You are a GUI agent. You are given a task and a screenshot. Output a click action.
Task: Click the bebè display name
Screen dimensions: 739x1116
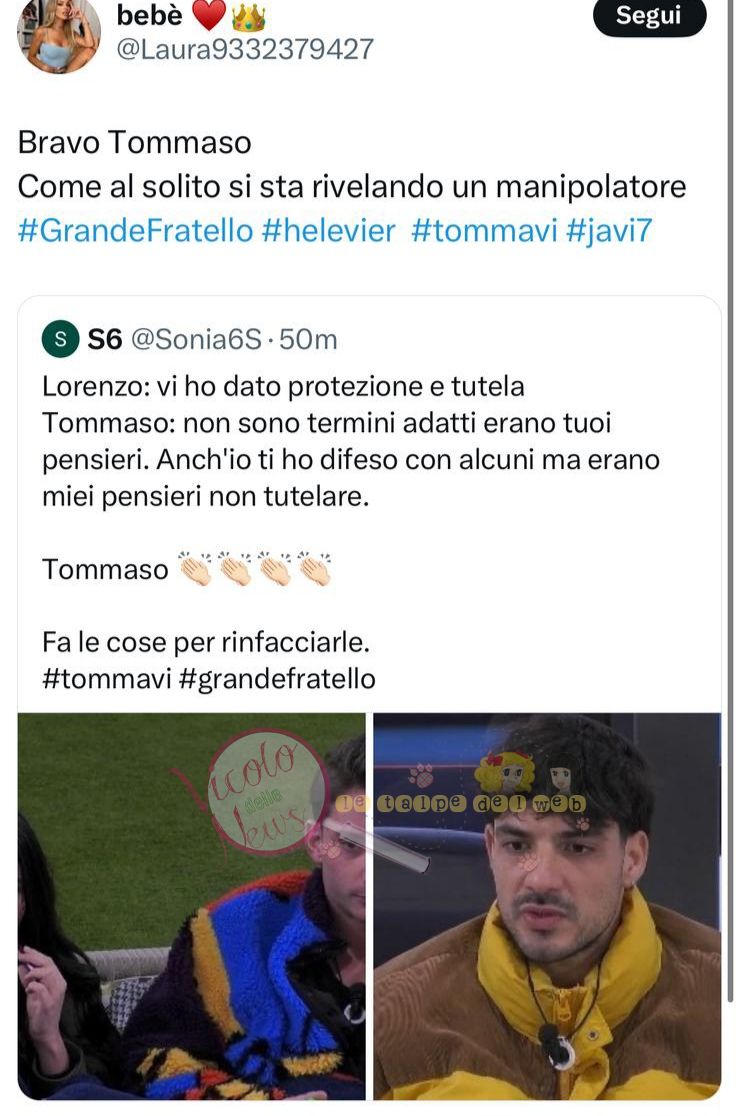(150, 15)
